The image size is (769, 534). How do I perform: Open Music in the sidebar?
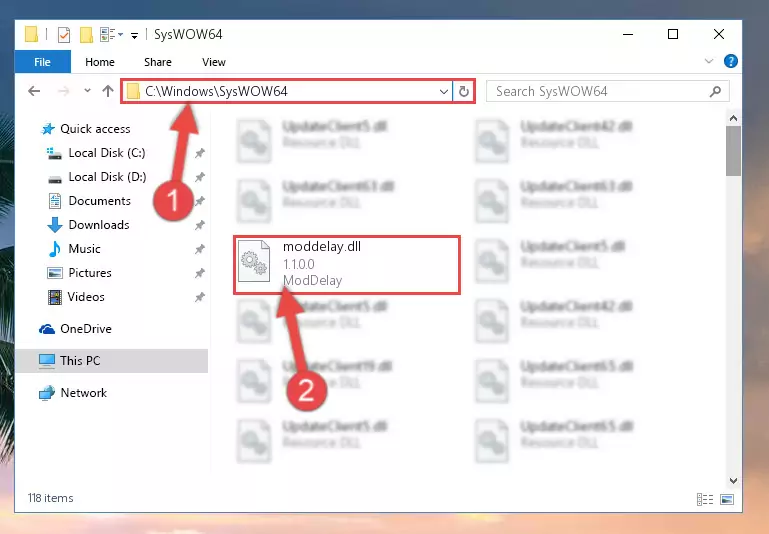point(84,249)
